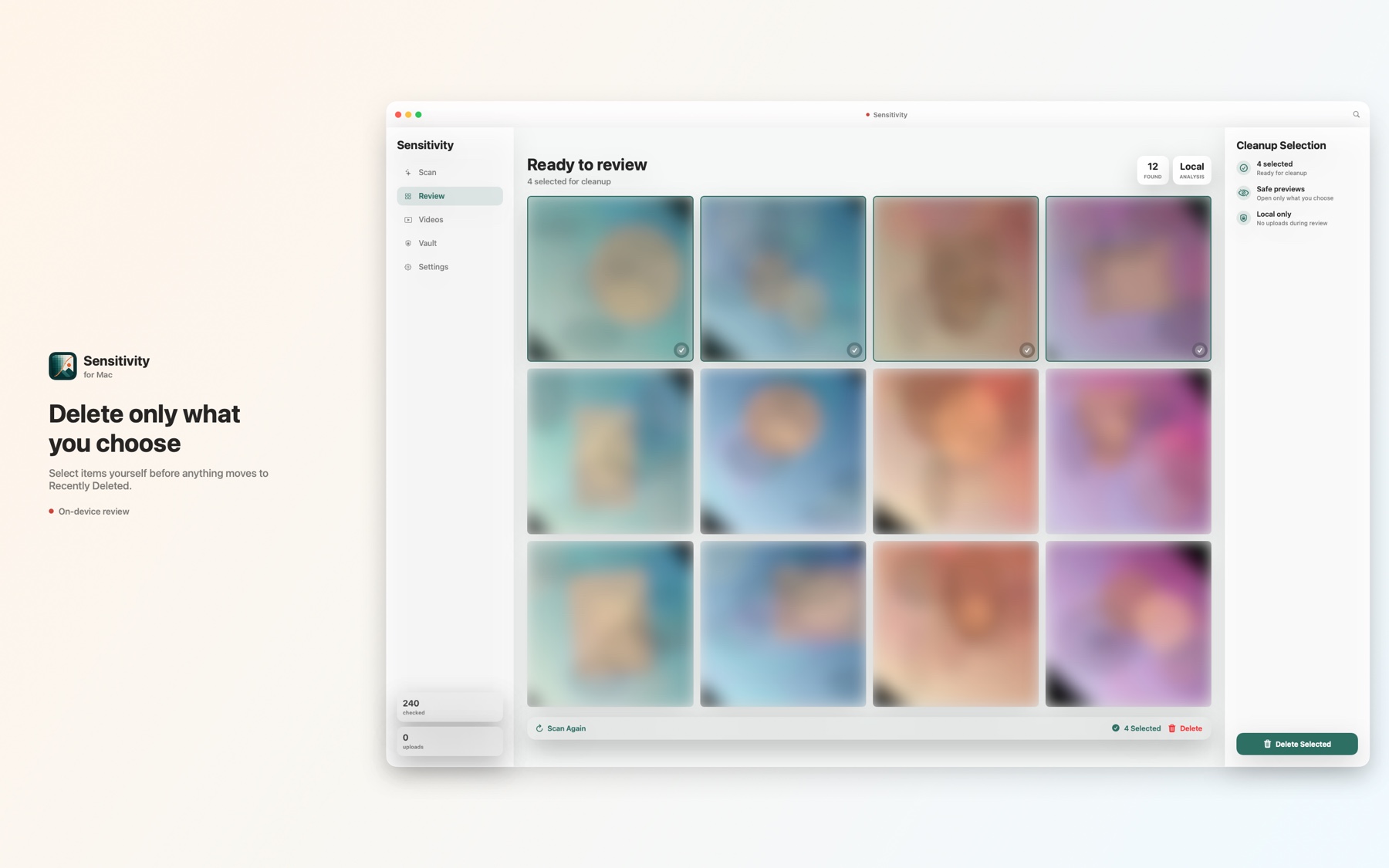The image size is (1389, 868).
Task: Click the Videos play icon in sidebar
Action: point(408,220)
